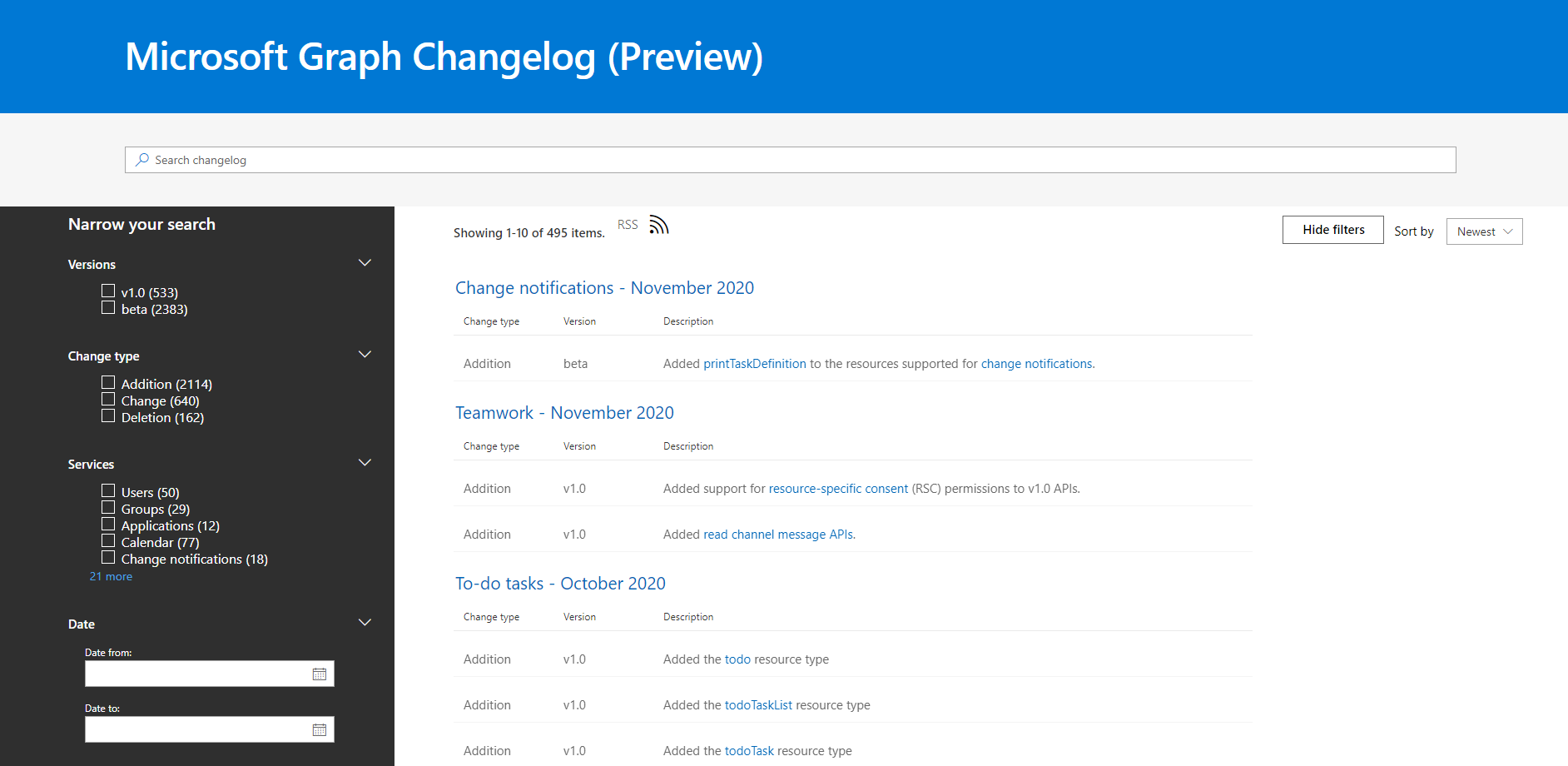Click the RSS feed icon
Screen dimensions: 1568x766
[658, 224]
